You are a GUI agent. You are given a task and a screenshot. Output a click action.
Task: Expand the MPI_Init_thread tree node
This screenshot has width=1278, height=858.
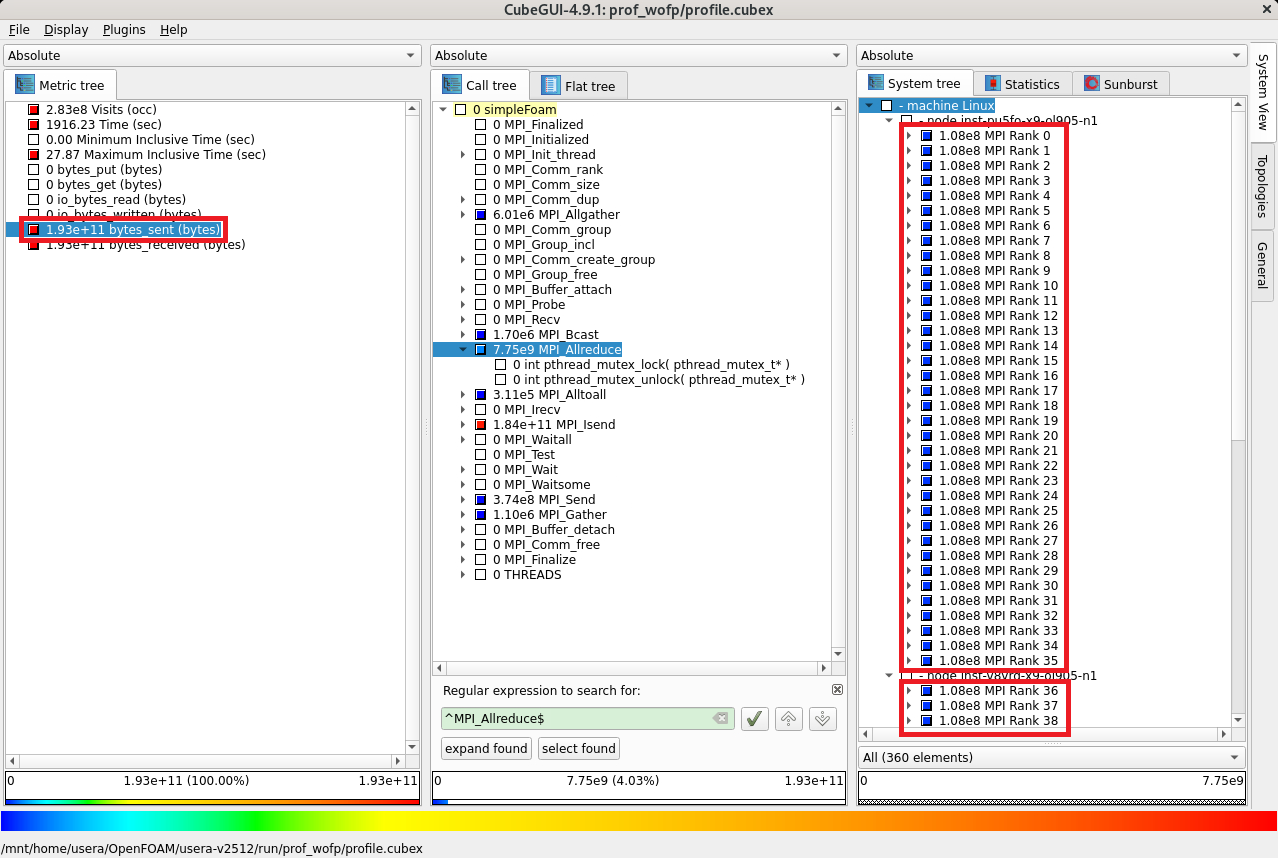click(463, 155)
